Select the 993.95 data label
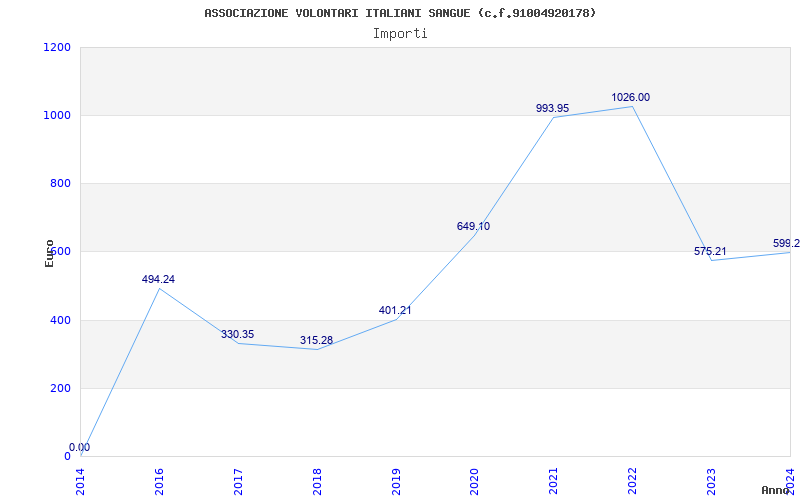800x500 pixels. point(553,108)
